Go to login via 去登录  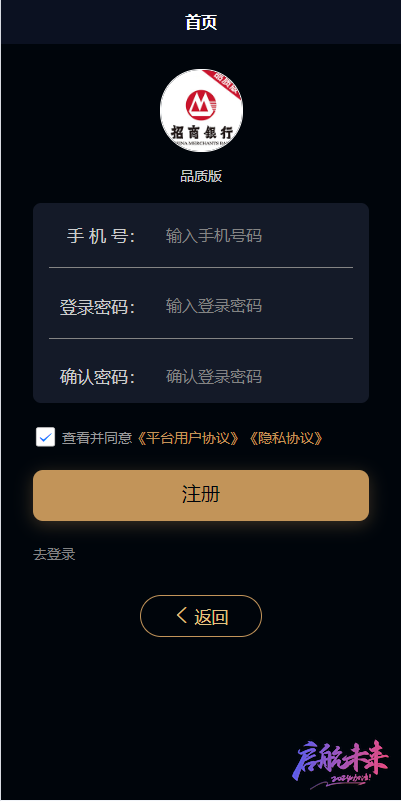pos(54,554)
